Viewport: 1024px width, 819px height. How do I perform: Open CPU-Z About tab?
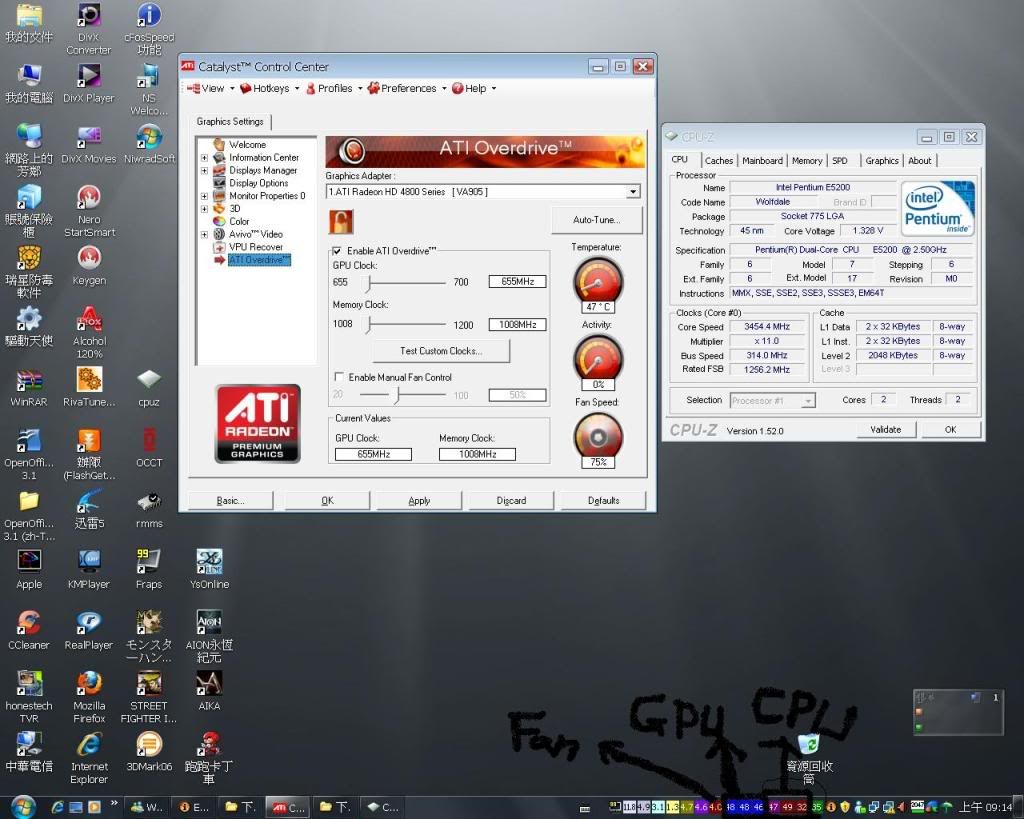coord(920,161)
